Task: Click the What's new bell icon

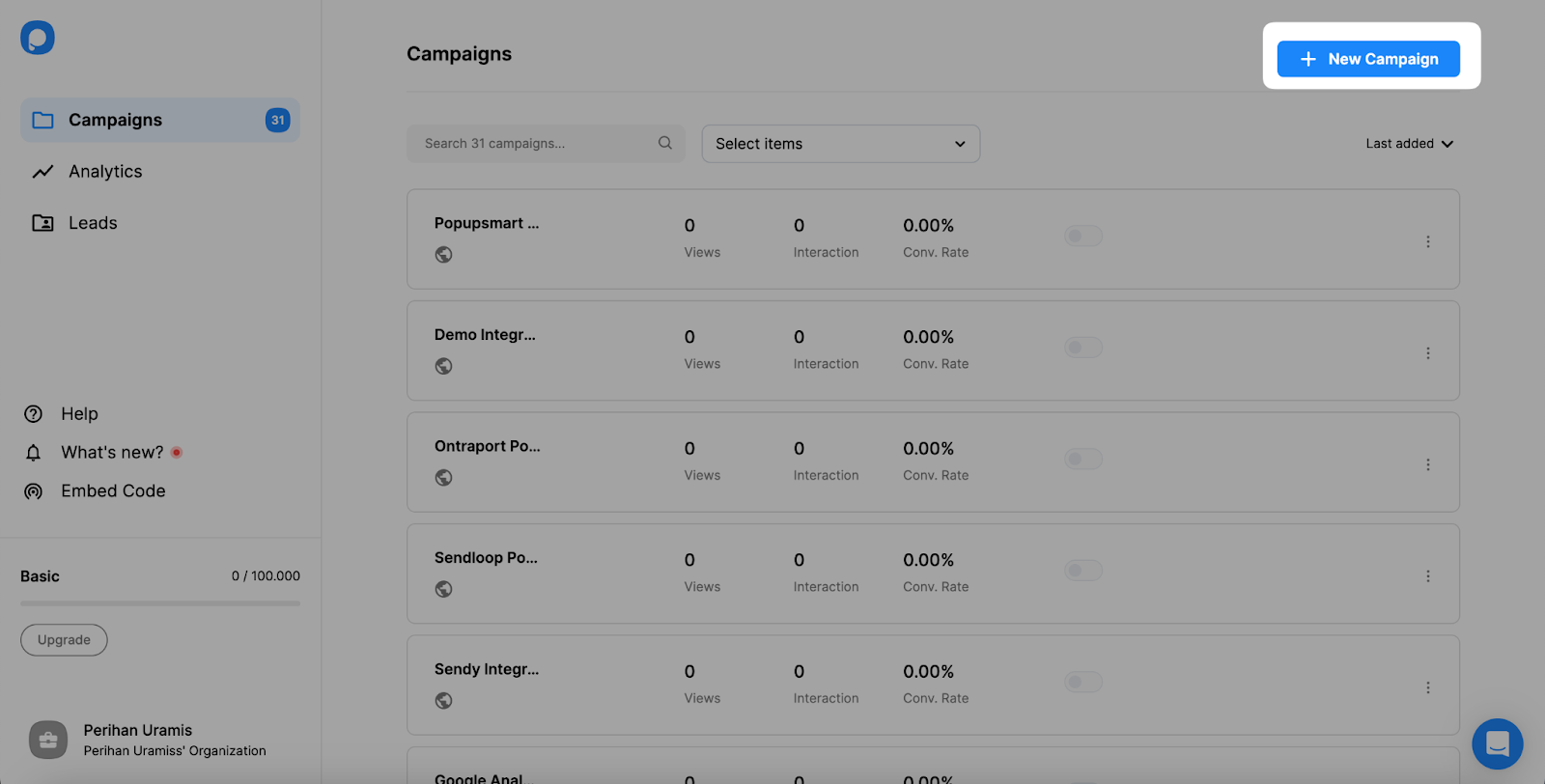Action: (x=34, y=453)
